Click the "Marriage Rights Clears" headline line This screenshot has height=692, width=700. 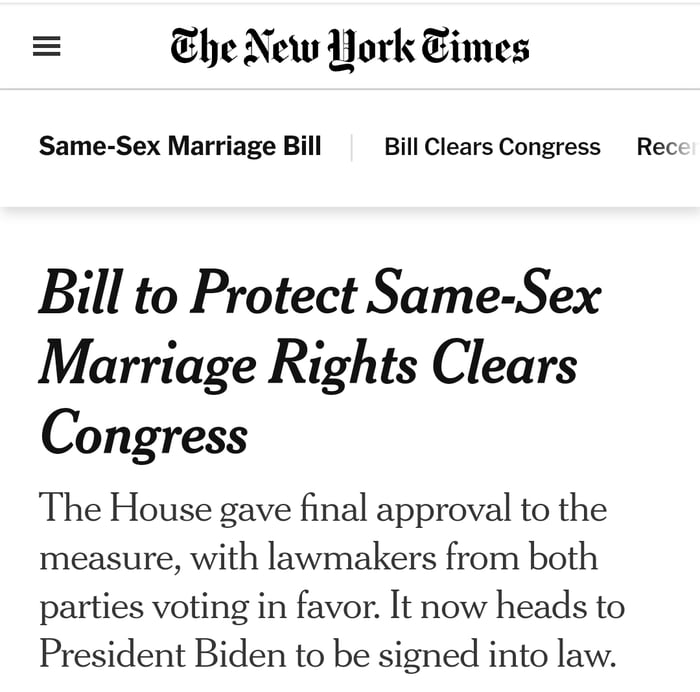(x=308, y=365)
